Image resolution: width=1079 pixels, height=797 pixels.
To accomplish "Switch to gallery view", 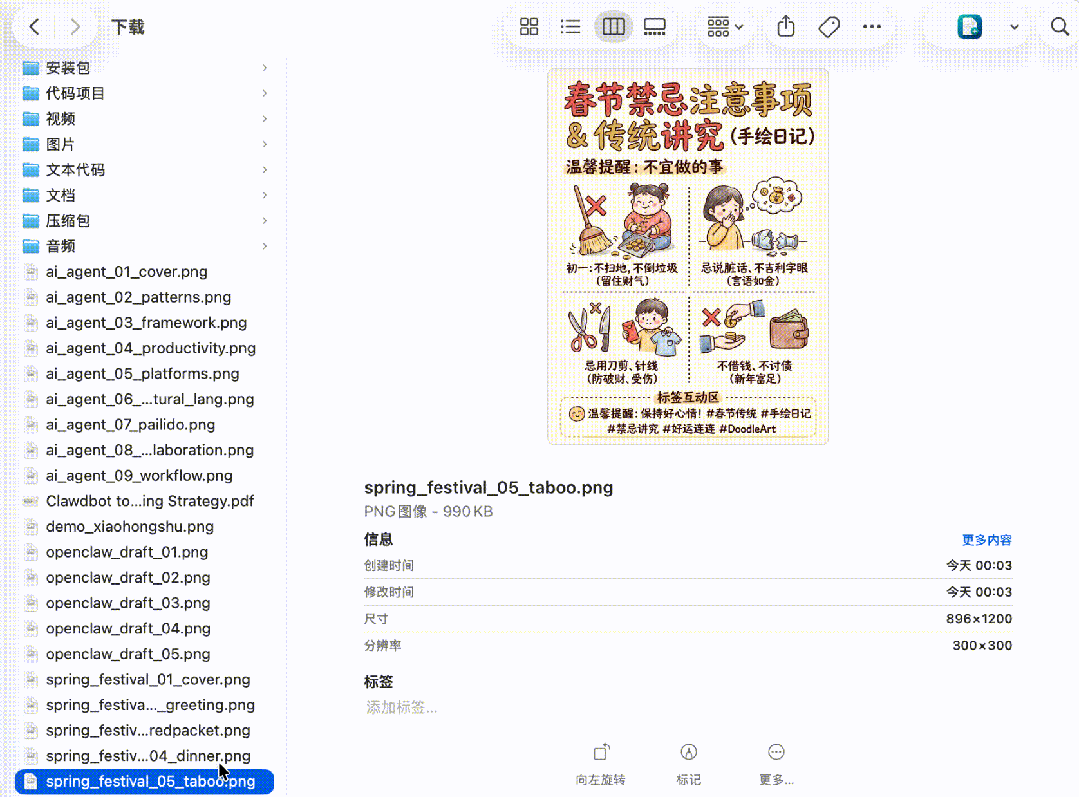I will click(654, 27).
